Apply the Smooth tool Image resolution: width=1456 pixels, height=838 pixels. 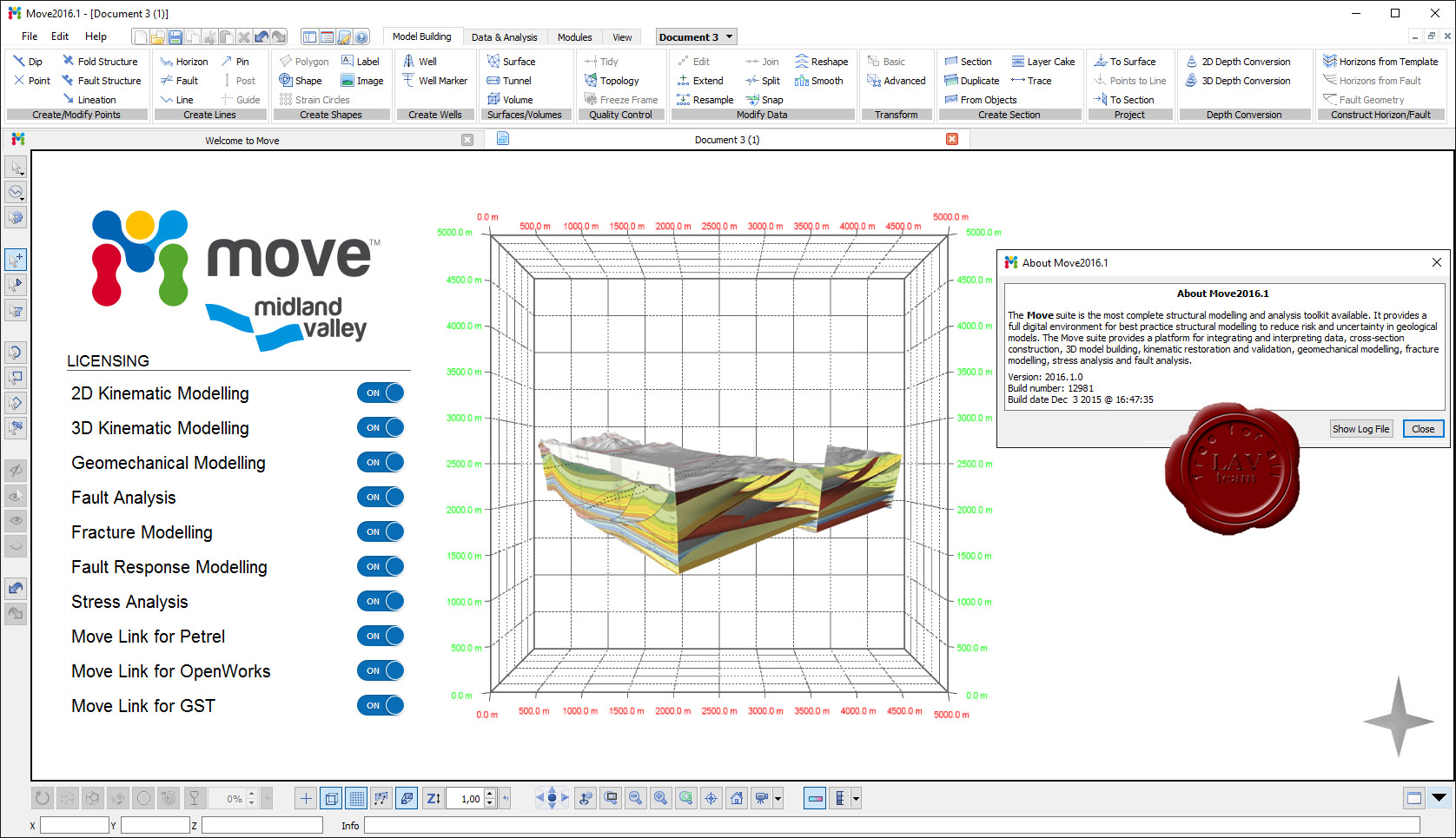(x=818, y=81)
